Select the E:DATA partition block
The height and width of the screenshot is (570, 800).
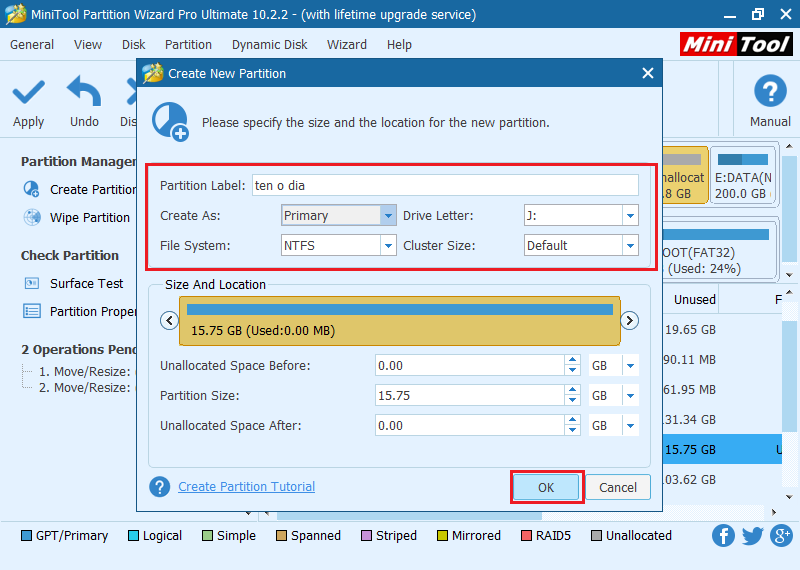743,176
